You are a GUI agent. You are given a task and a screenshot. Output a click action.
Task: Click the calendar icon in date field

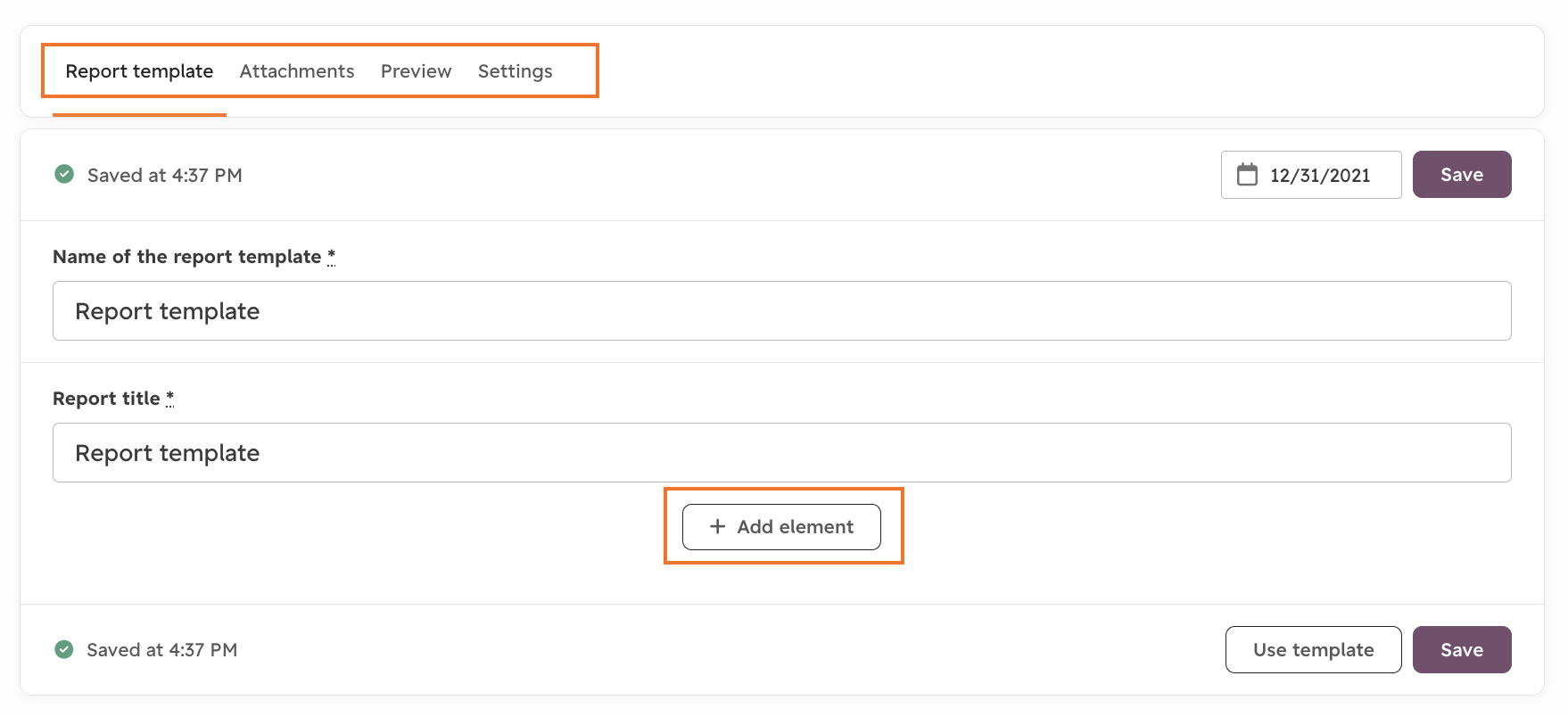point(1247,175)
